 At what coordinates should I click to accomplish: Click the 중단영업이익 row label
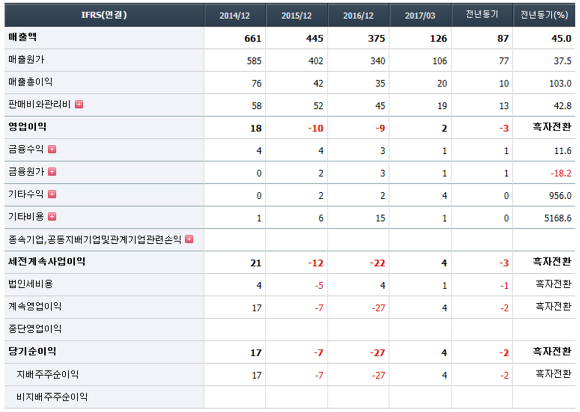(x=35, y=329)
